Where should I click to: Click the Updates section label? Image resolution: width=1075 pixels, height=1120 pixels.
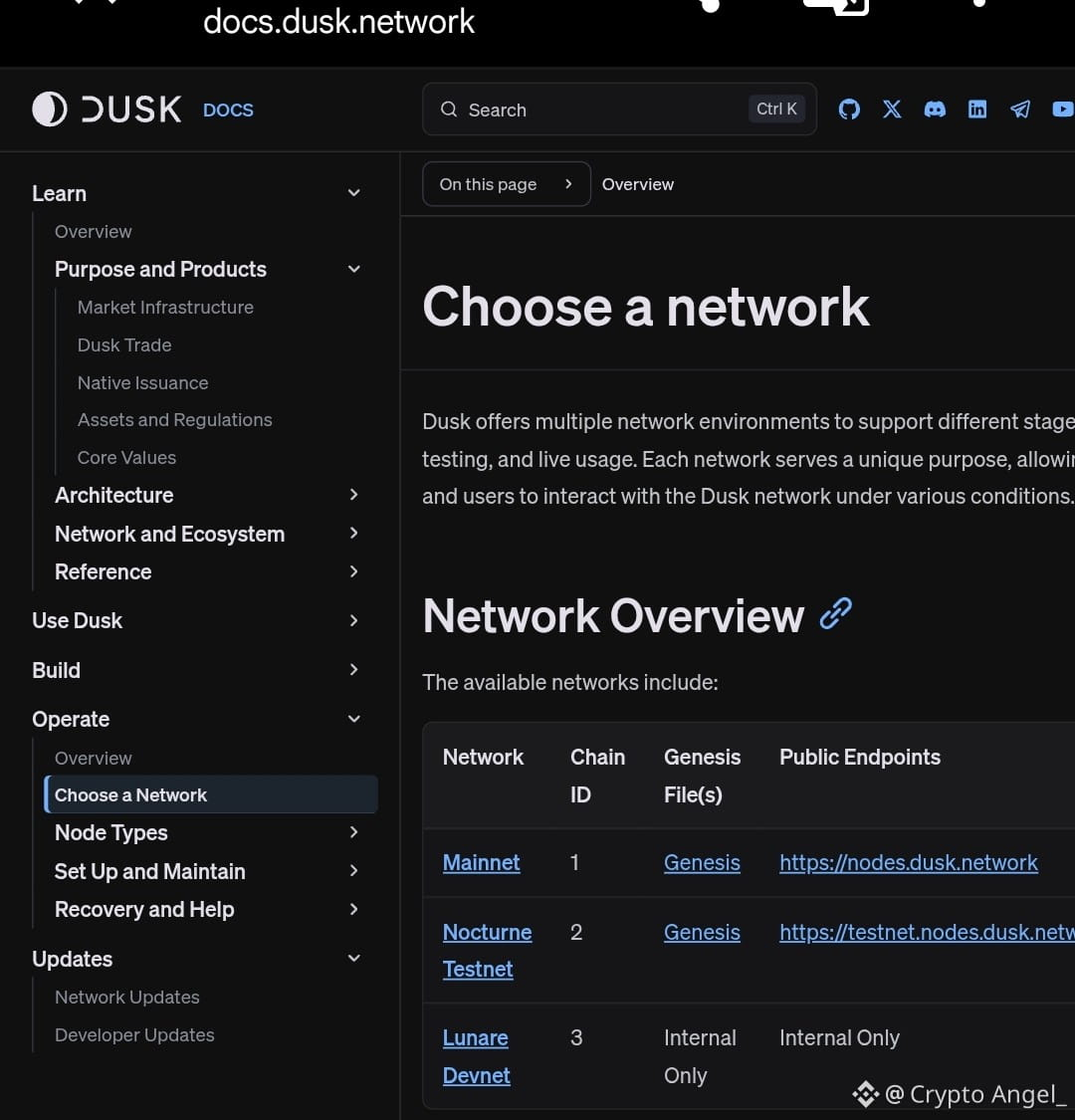[72, 959]
